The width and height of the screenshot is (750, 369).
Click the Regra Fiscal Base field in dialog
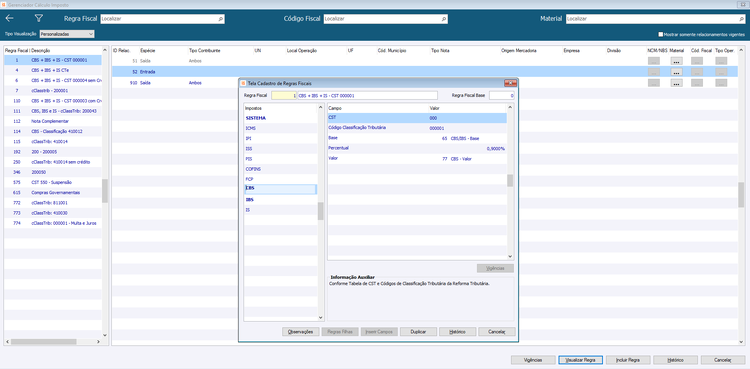pyautogui.click(x=502, y=96)
